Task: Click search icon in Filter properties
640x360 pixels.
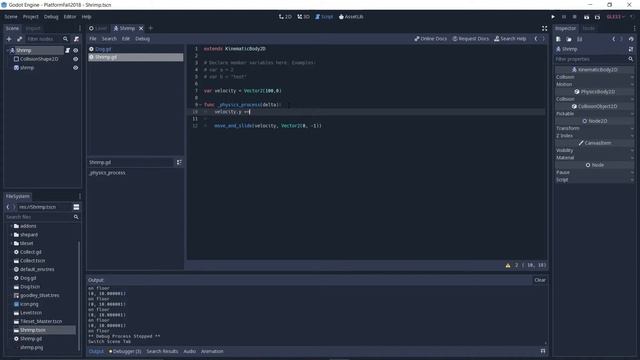Action: [x=631, y=59]
